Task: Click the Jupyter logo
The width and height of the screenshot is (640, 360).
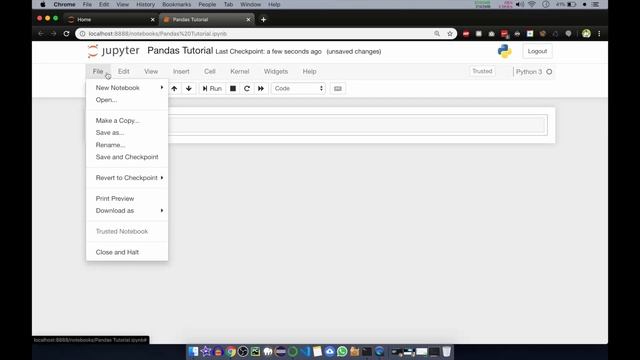Action: click(113, 51)
